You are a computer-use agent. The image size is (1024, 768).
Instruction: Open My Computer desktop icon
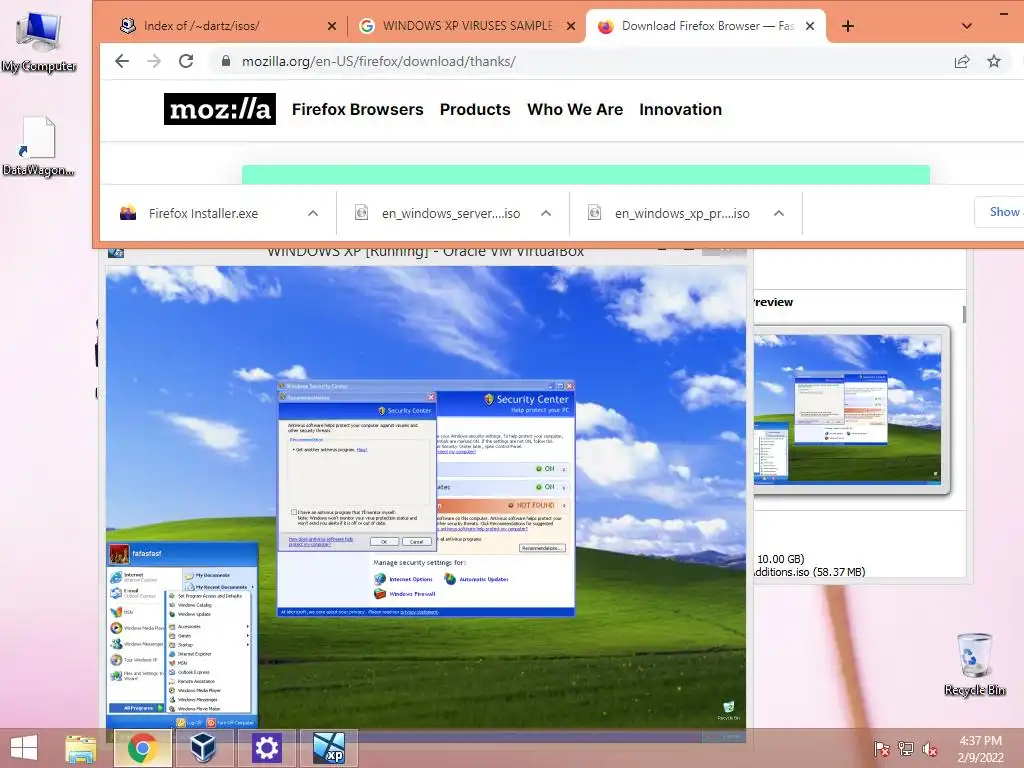click(39, 41)
